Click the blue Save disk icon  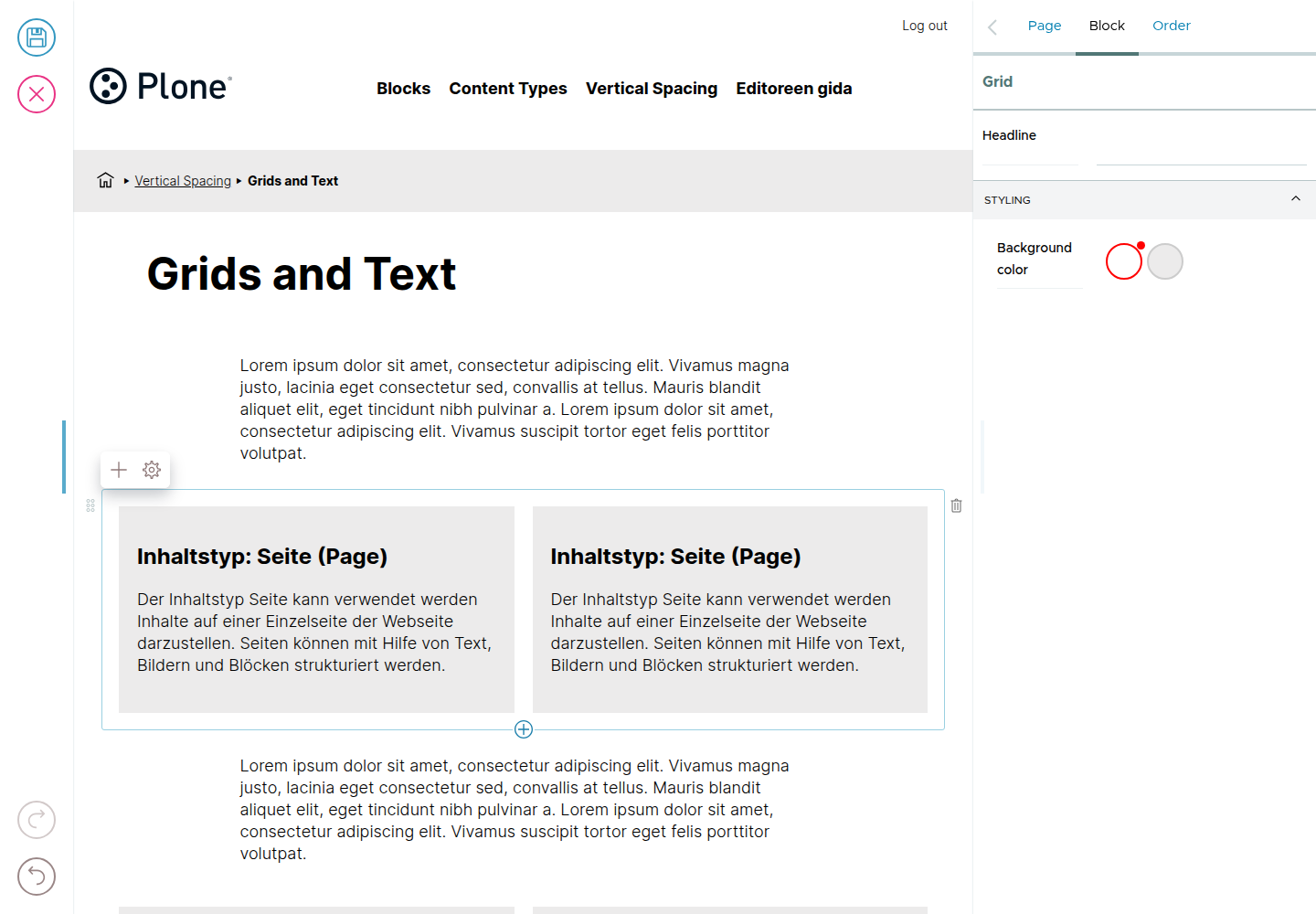(37, 37)
